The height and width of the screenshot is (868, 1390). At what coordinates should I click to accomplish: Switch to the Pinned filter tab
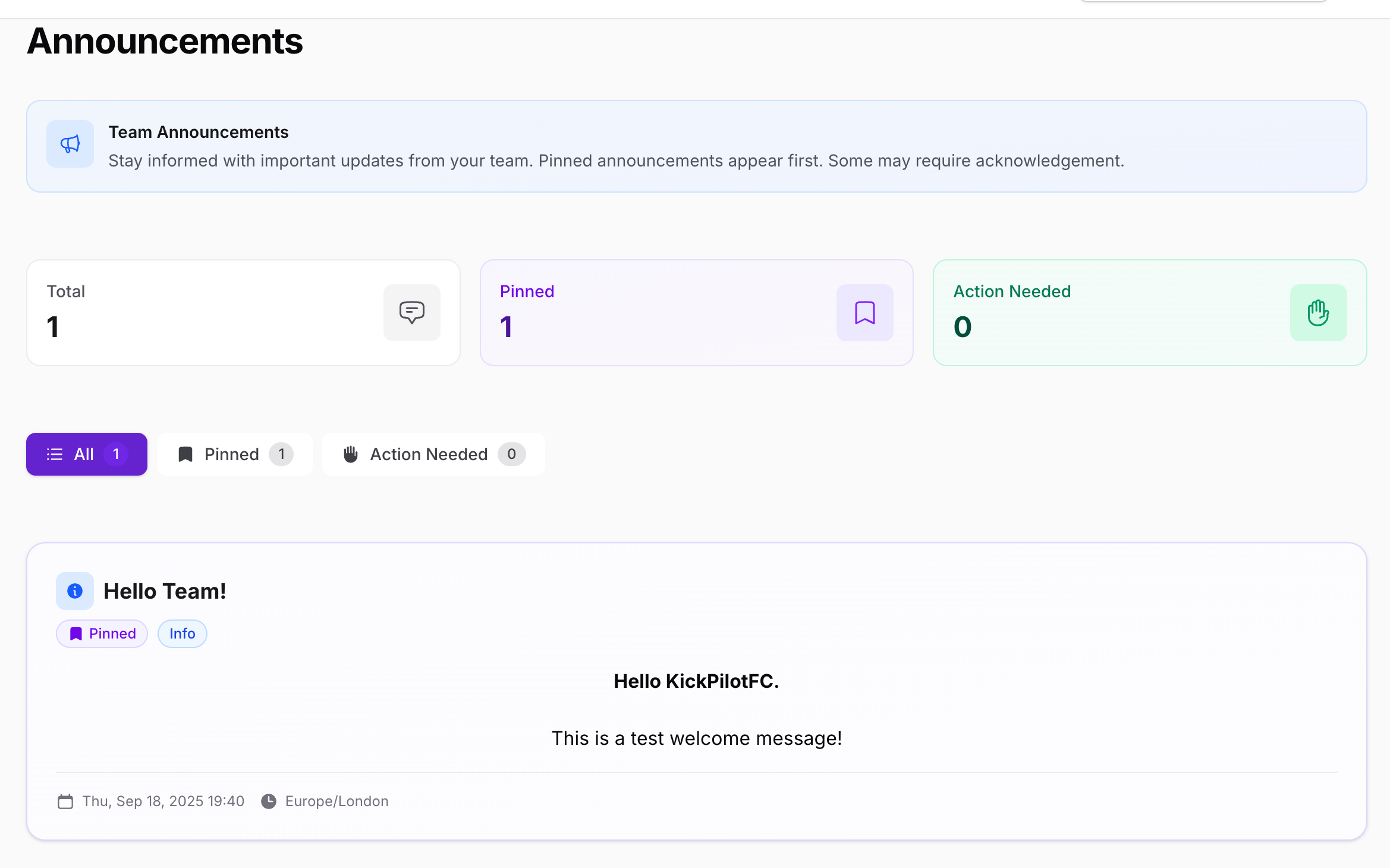point(234,454)
